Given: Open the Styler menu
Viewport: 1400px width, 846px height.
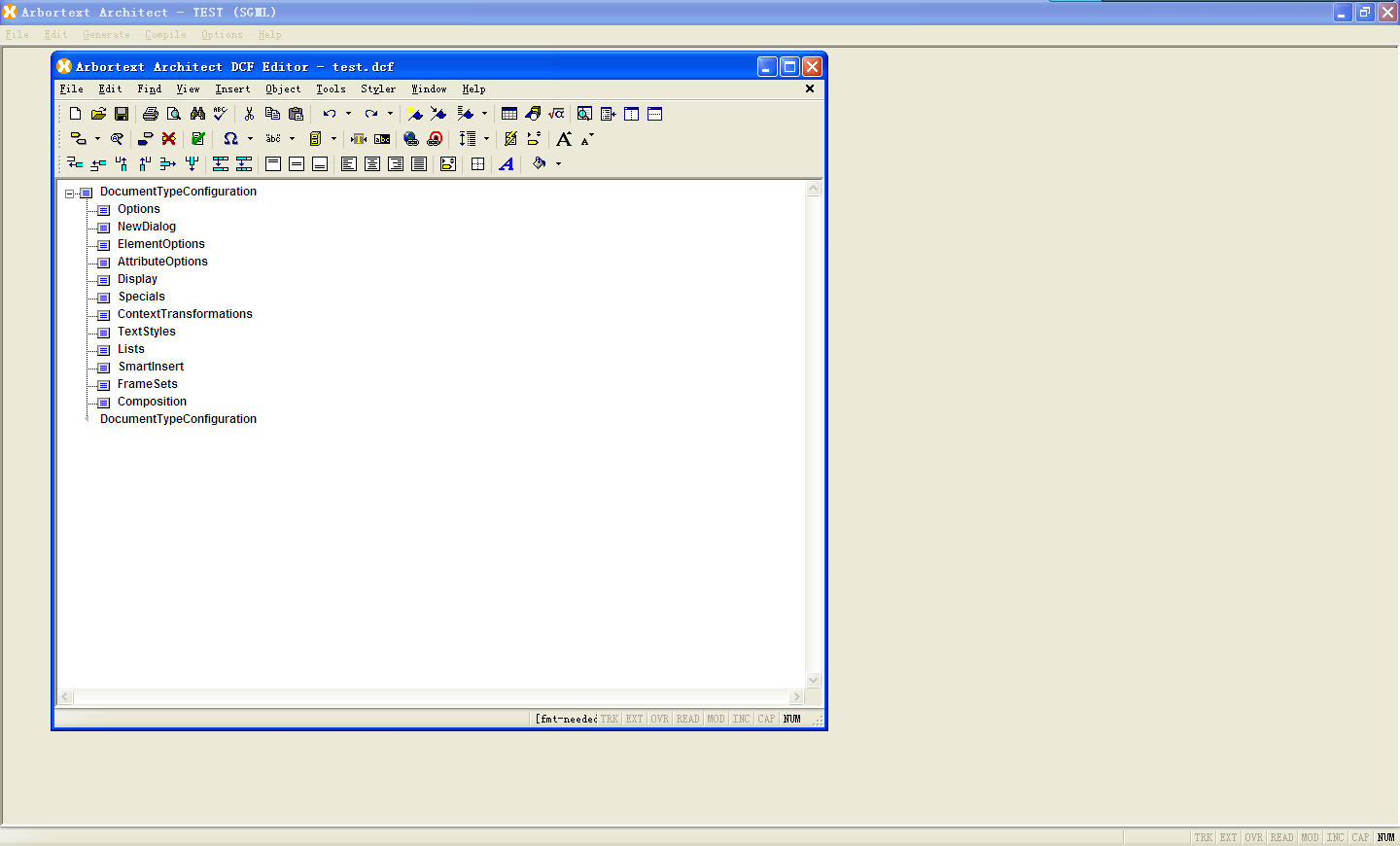Looking at the screenshot, I should (378, 89).
